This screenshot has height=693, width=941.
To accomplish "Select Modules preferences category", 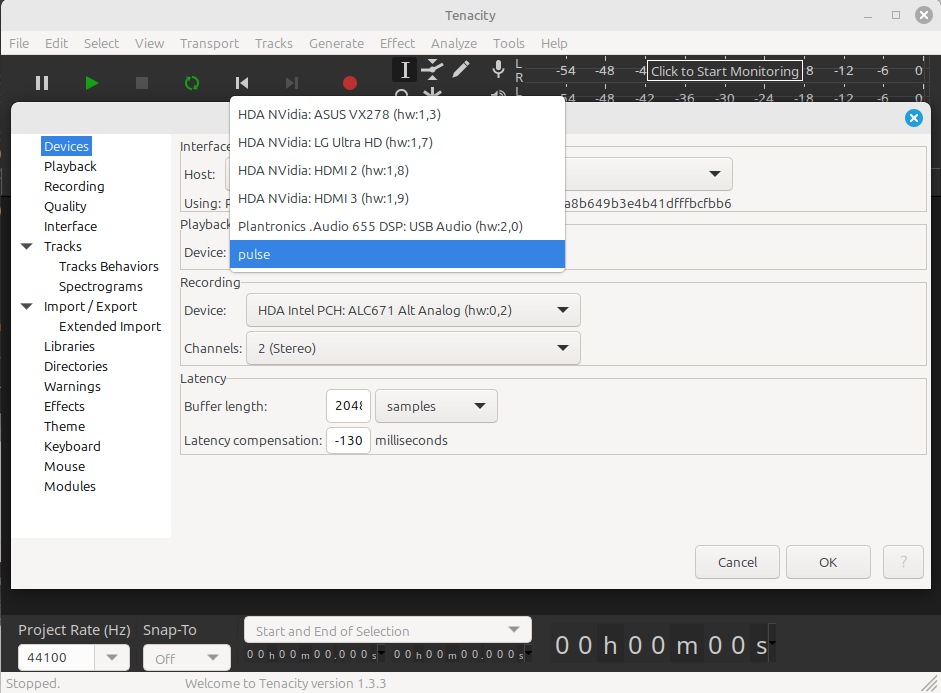I will [x=70, y=486].
